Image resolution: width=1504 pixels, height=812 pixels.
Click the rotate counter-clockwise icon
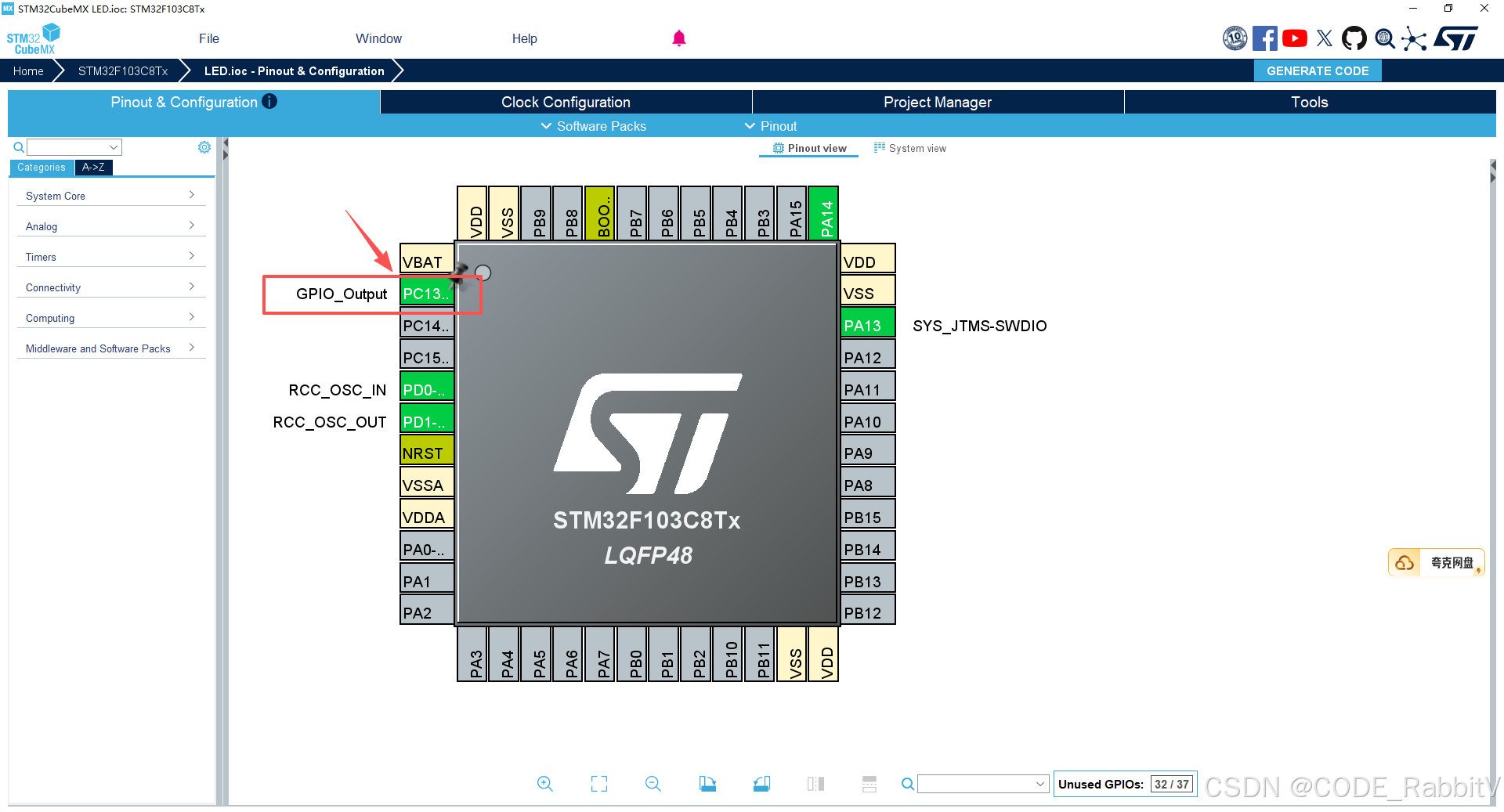[761, 784]
